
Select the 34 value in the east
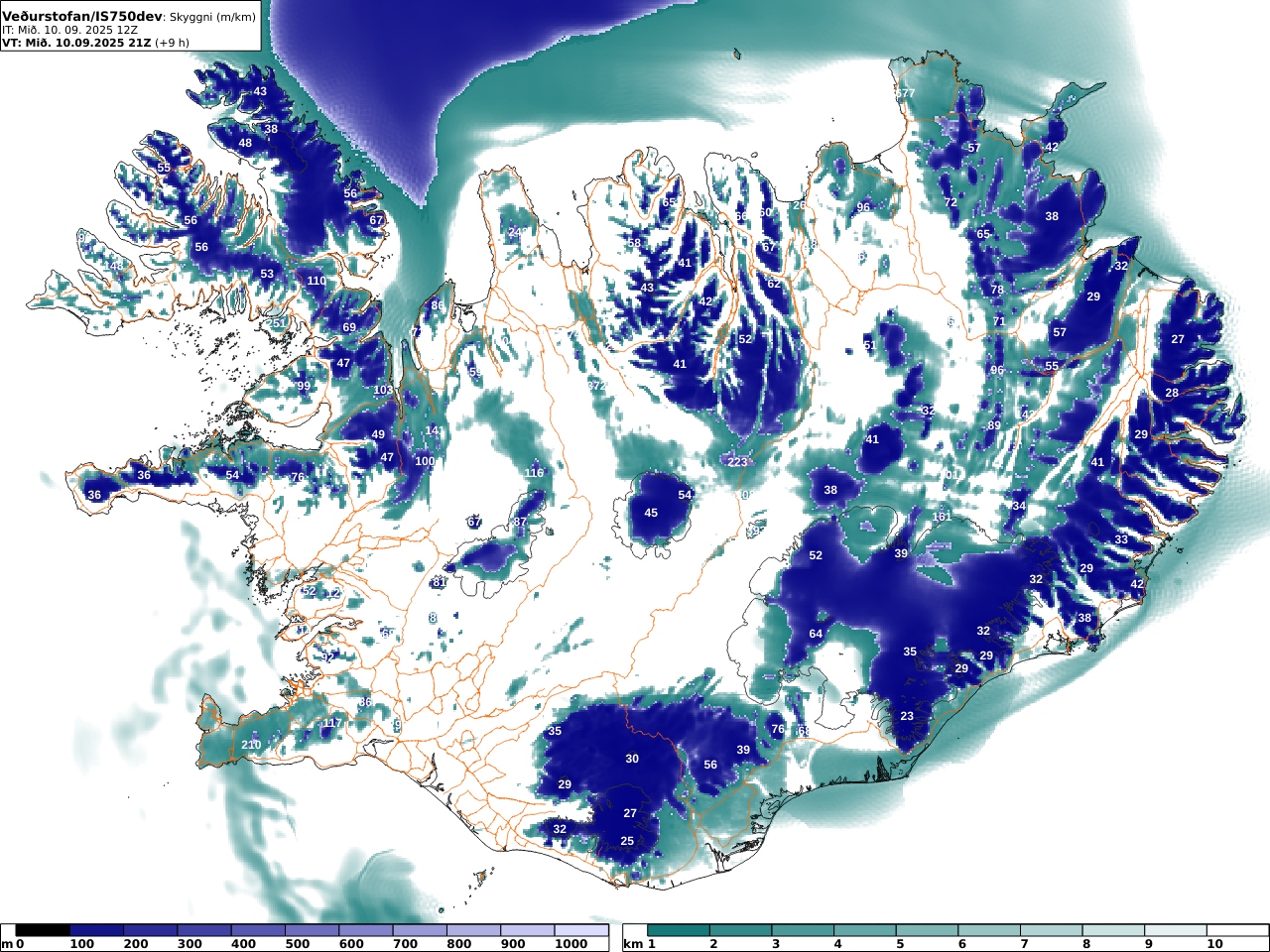pyautogui.click(x=1019, y=506)
